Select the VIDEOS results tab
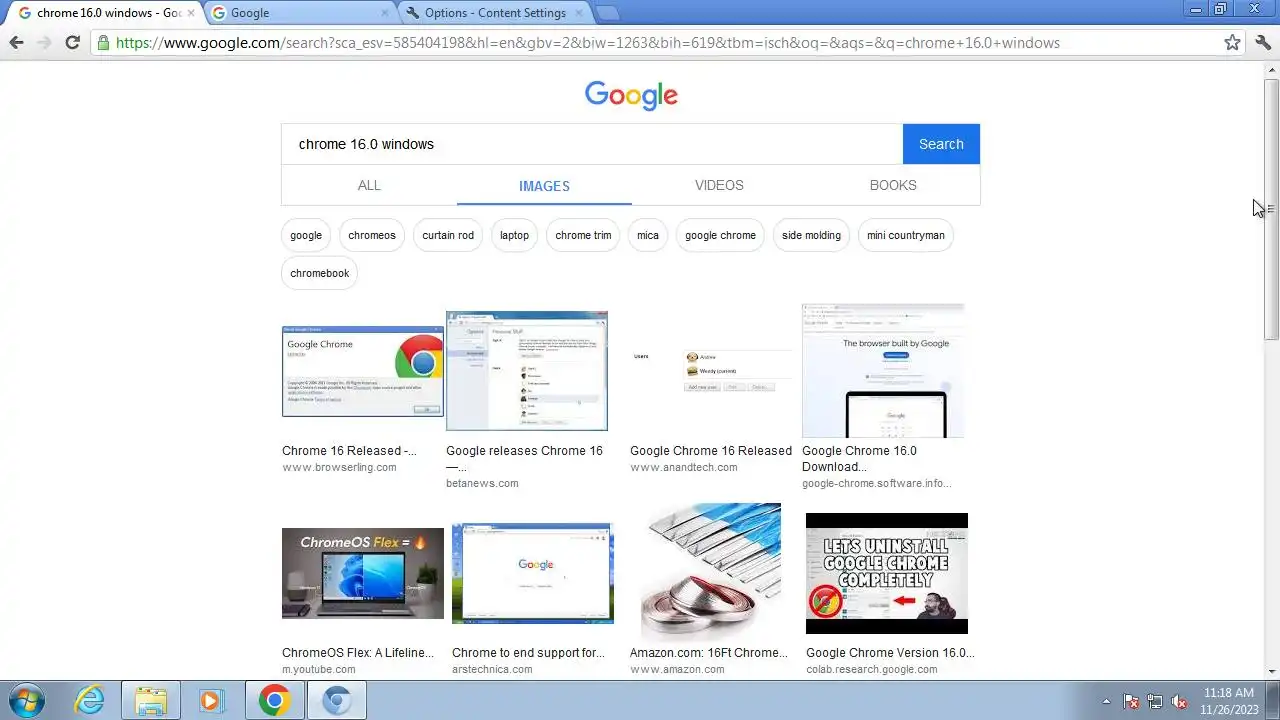This screenshot has height=720, width=1280. tap(719, 185)
